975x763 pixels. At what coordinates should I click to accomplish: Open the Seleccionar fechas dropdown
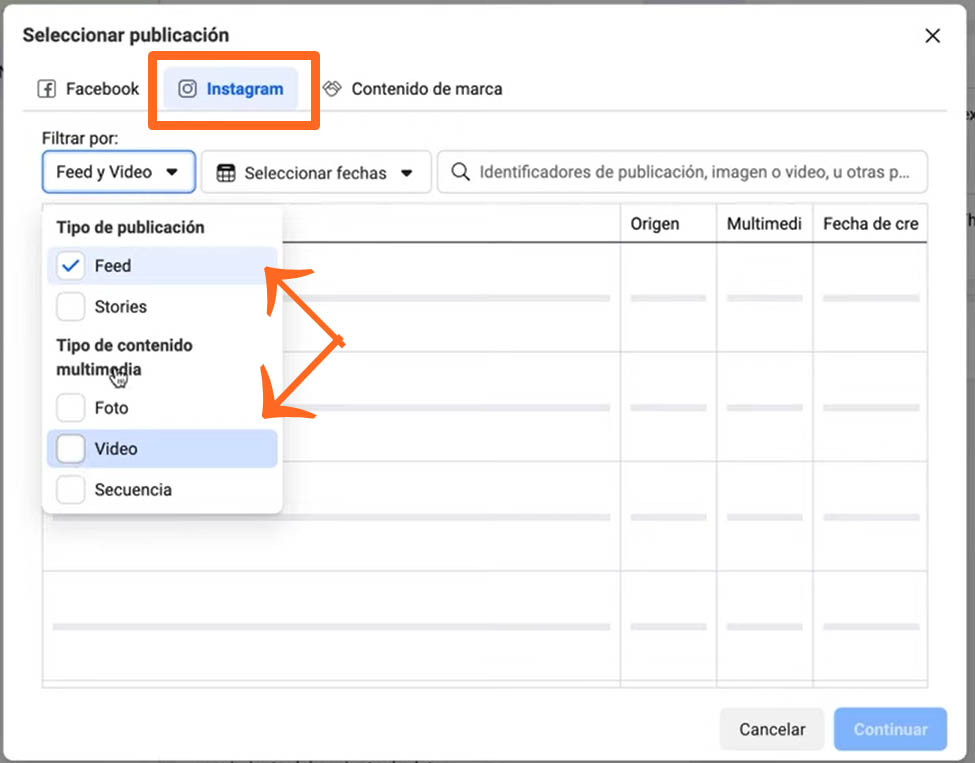pyautogui.click(x=315, y=172)
